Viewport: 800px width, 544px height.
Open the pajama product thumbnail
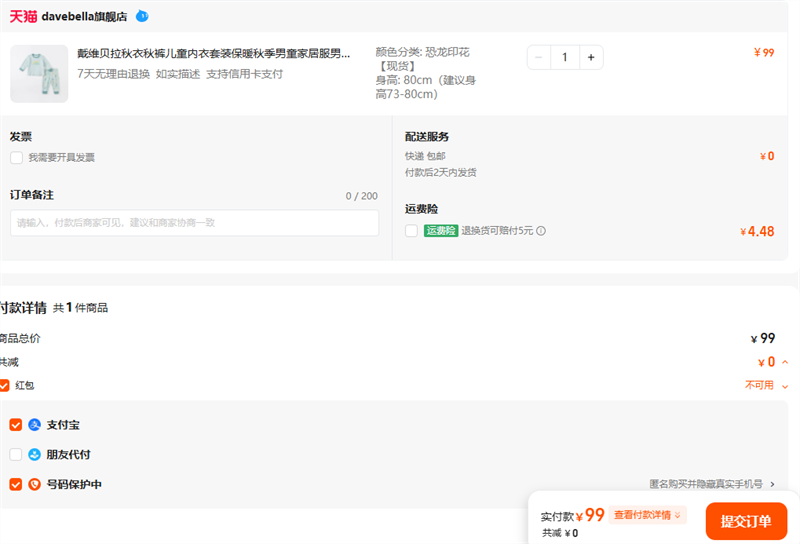(x=39, y=73)
